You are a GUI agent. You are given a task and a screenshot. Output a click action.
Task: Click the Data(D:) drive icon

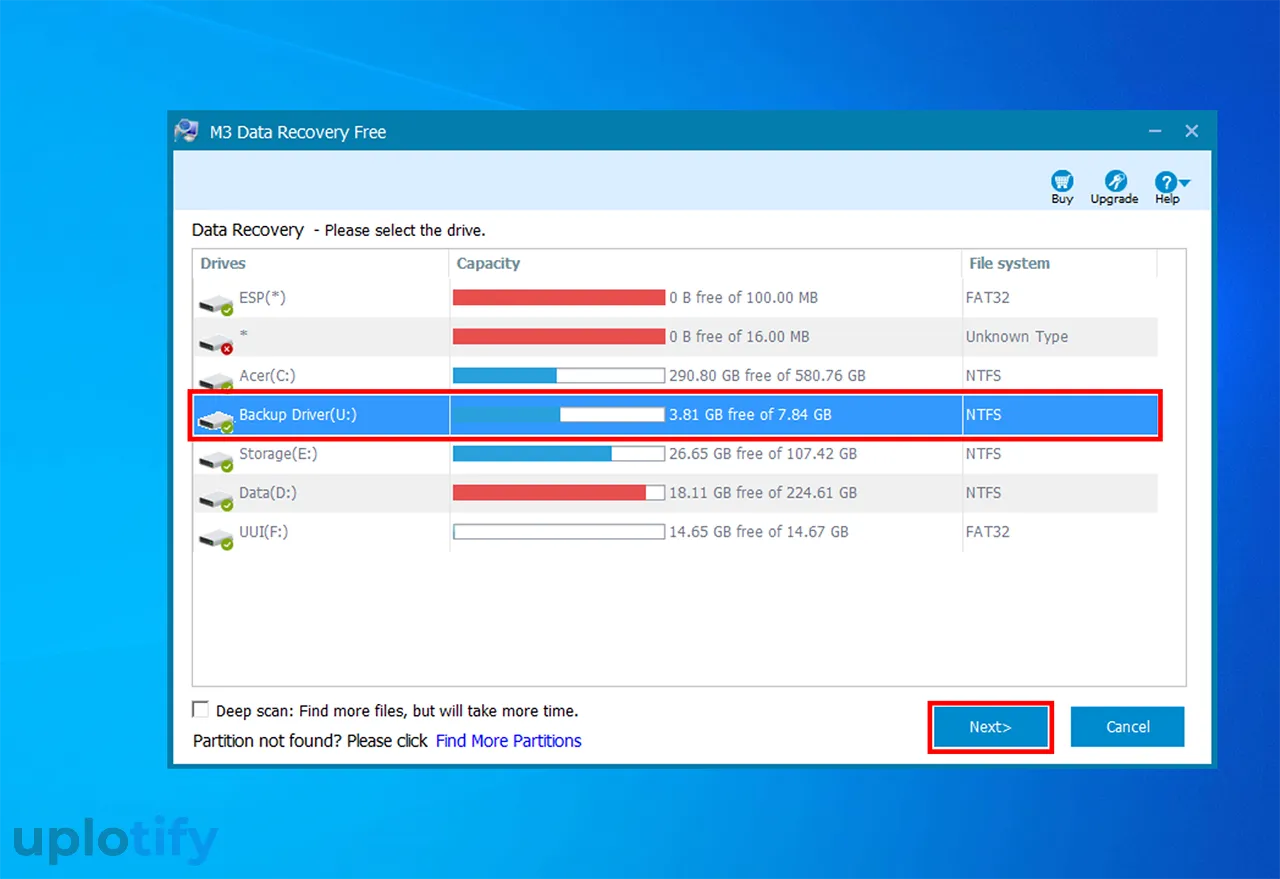216,498
